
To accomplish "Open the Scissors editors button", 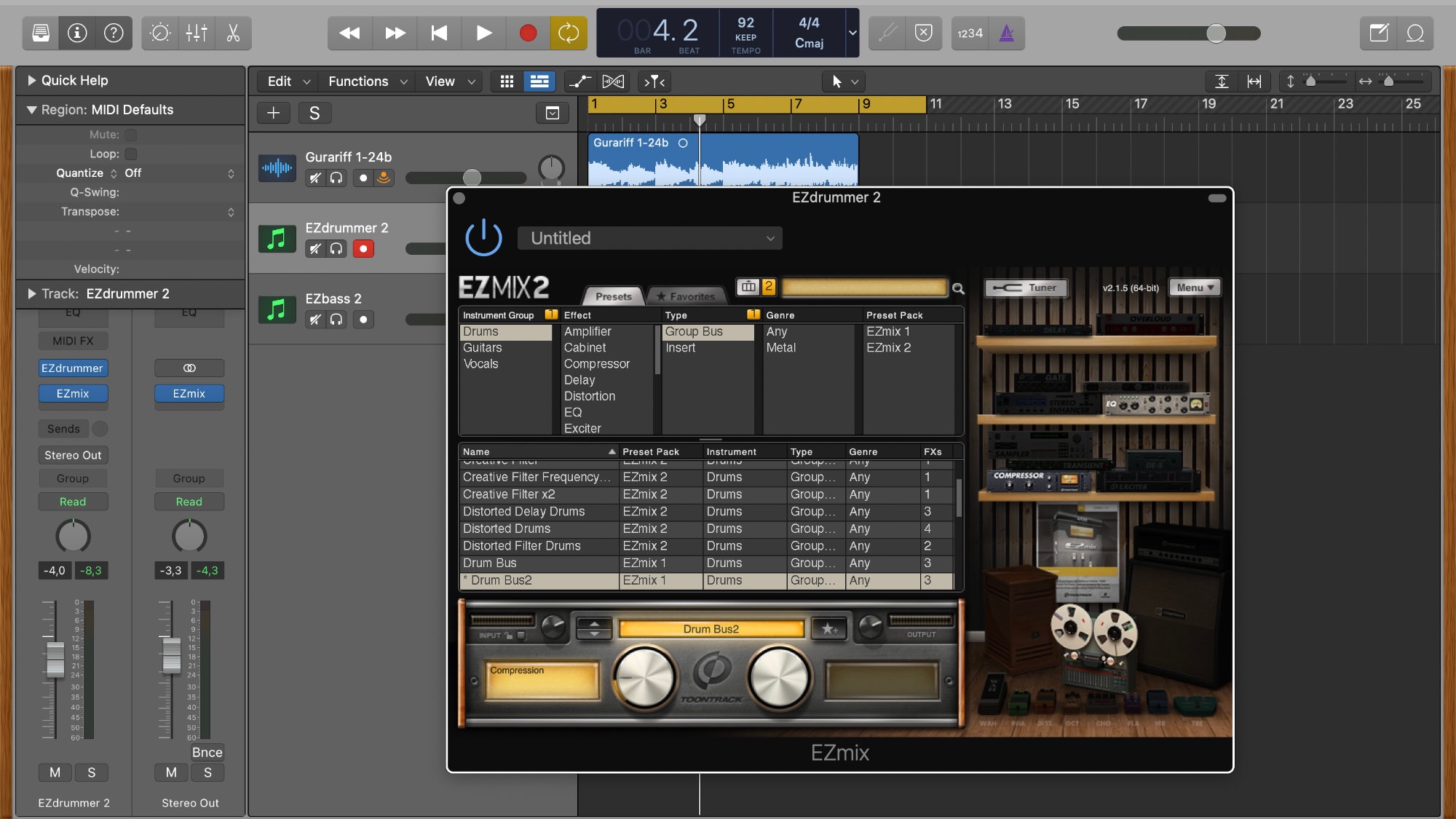I will tap(233, 33).
